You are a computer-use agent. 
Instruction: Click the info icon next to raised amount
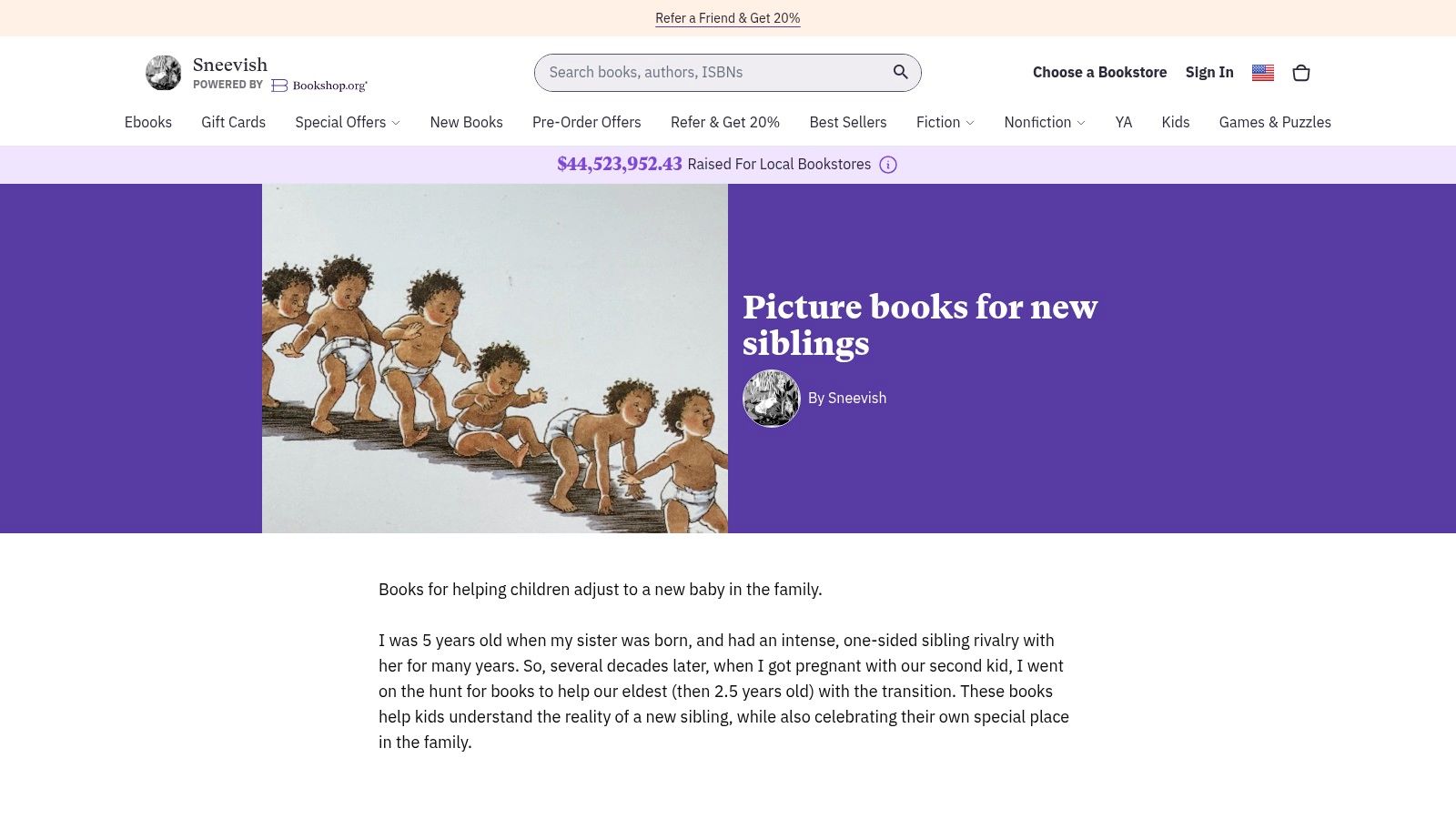coord(887,165)
